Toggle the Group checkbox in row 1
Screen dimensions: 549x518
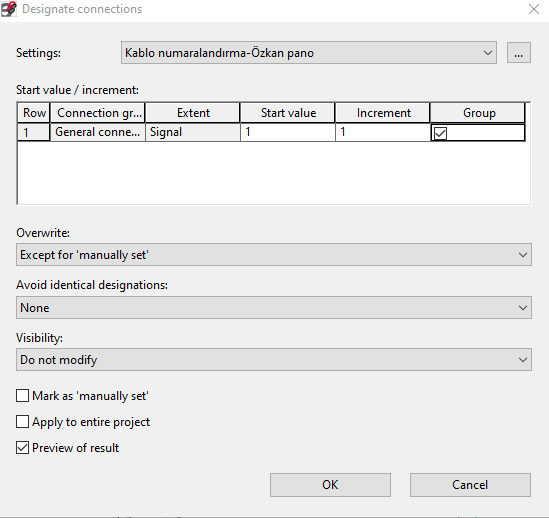tap(440, 133)
